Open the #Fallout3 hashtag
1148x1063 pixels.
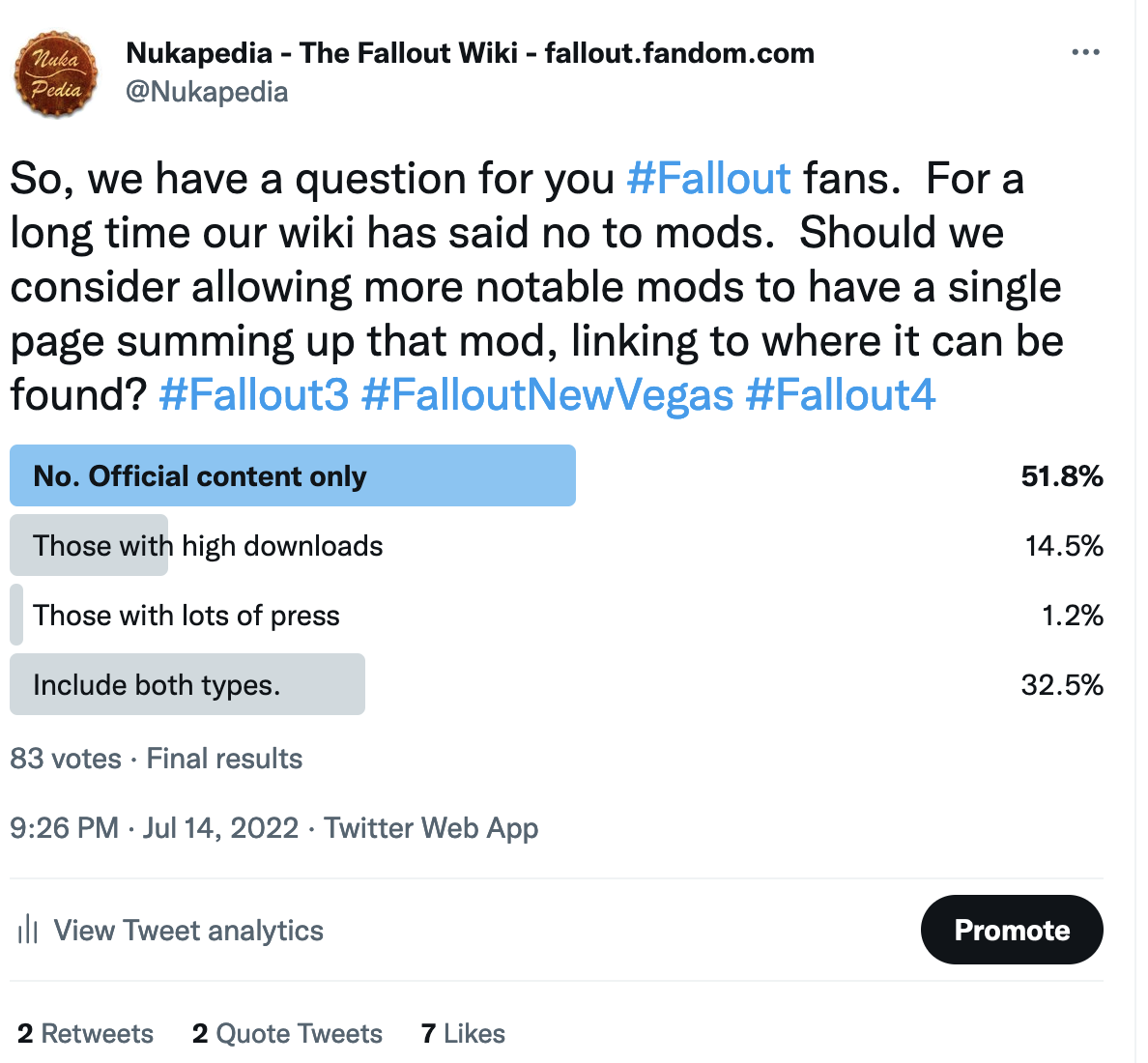click(253, 395)
